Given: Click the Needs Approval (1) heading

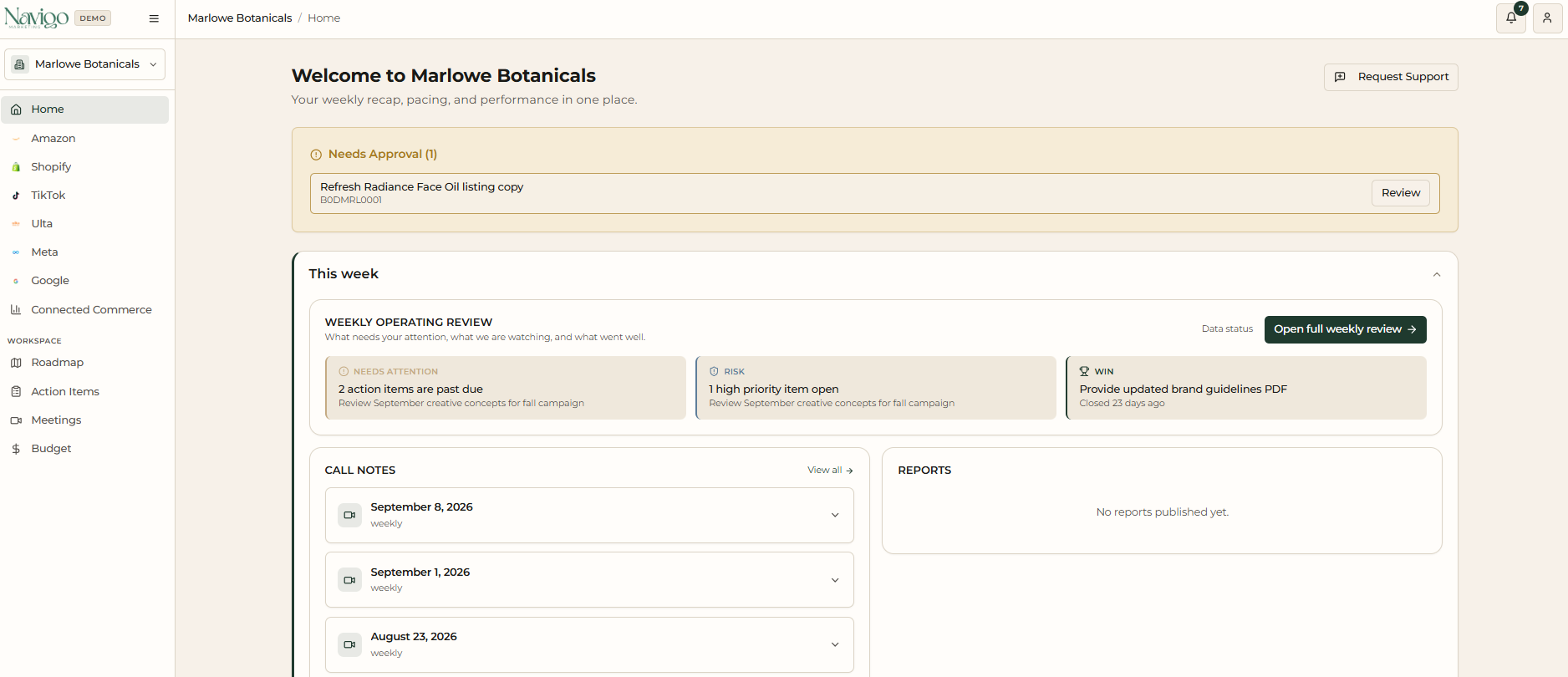Looking at the screenshot, I should tap(383, 155).
